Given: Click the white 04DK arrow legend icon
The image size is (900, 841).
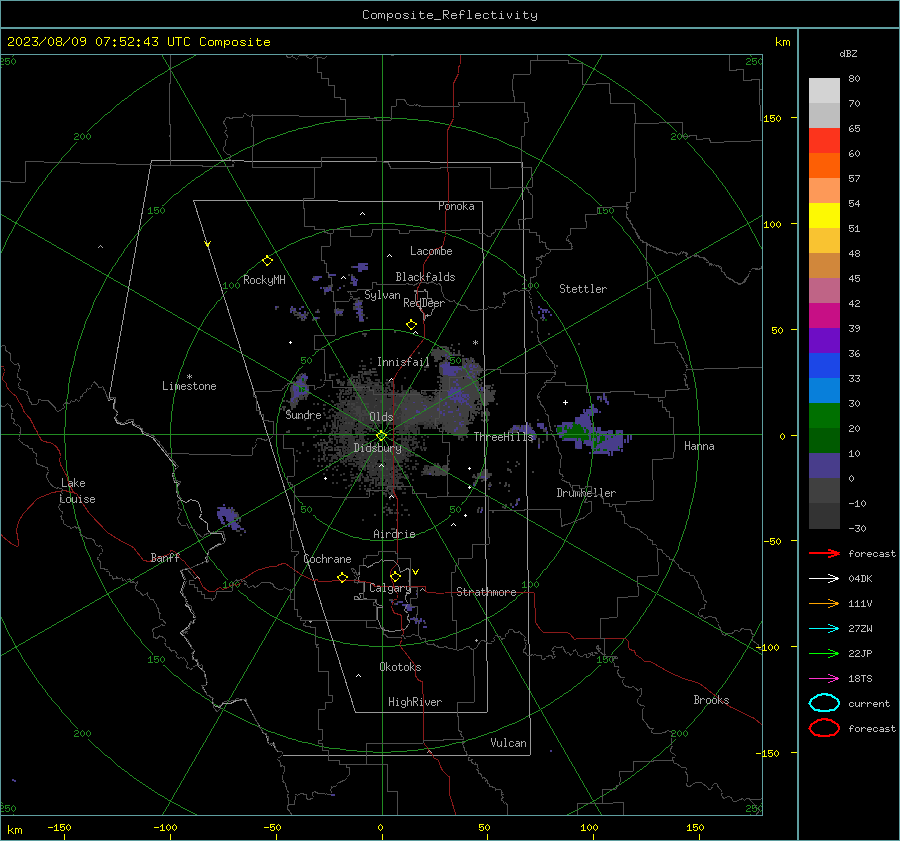Looking at the screenshot, I should (824, 578).
